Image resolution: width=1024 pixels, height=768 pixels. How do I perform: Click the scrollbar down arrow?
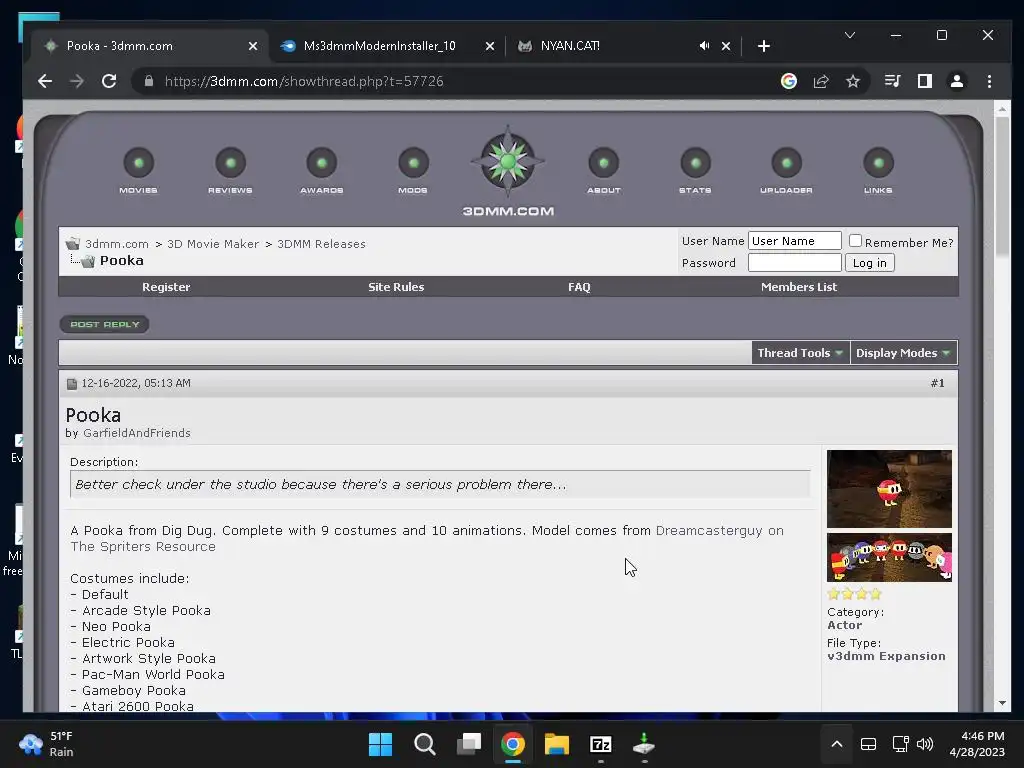click(x=1002, y=703)
